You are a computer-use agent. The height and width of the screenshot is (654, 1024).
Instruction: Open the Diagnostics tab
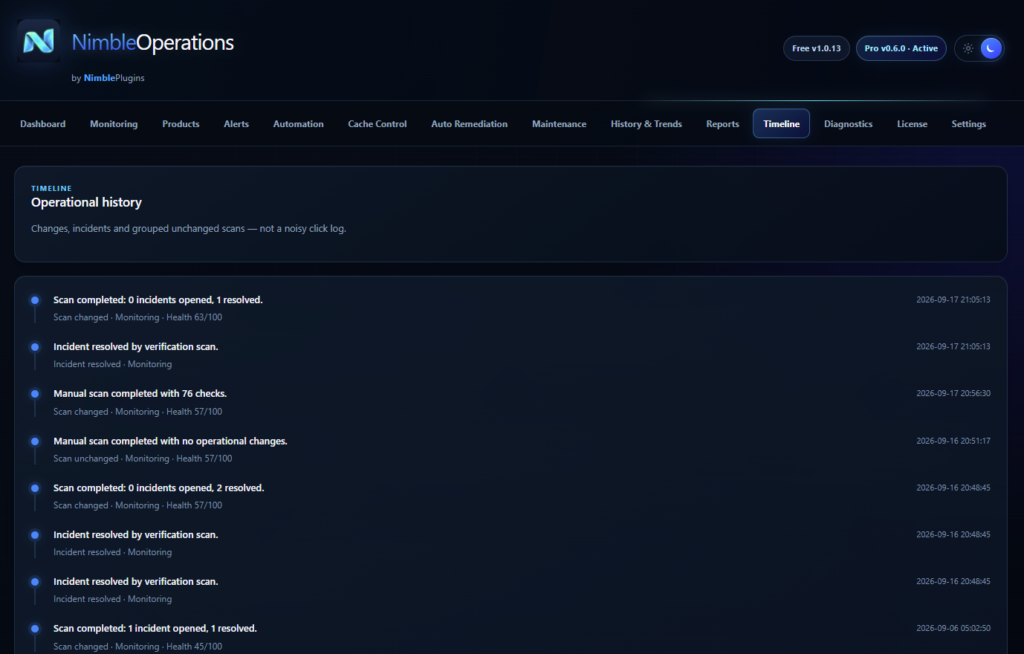pyautogui.click(x=848, y=123)
